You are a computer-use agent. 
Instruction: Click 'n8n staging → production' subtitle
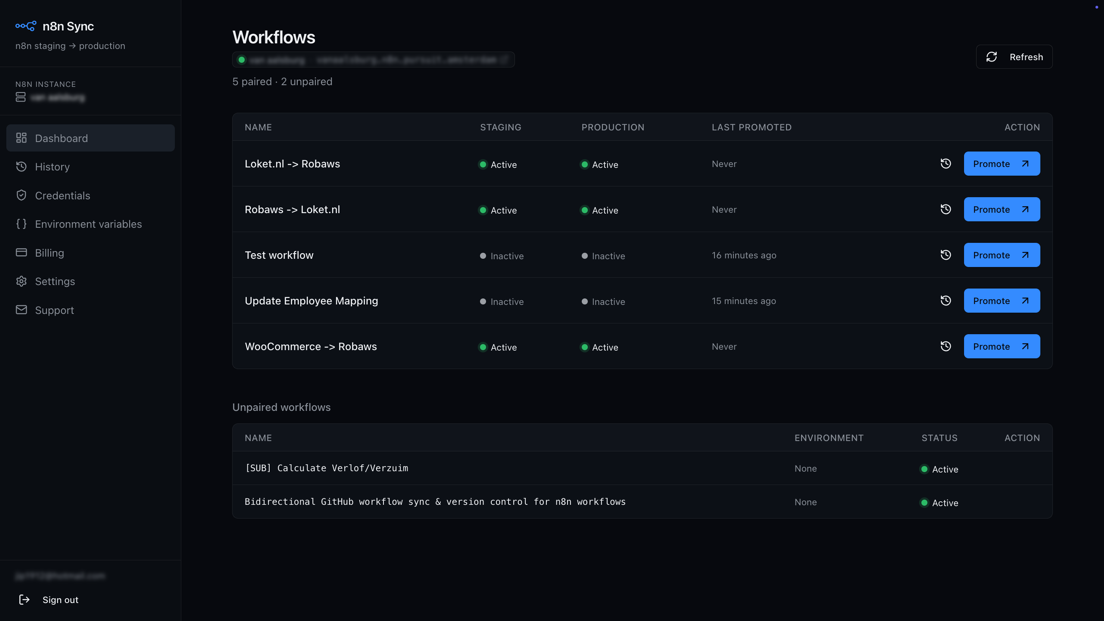click(70, 46)
